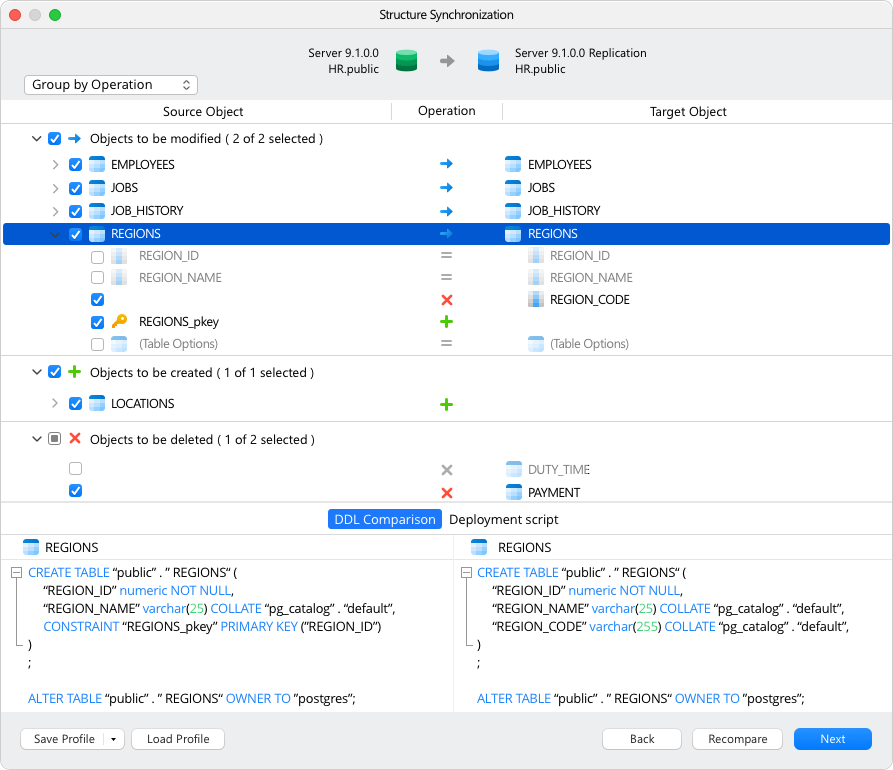Click the target REGIONS table icon
Image resolution: width=893 pixels, height=770 pixels.
pos(513,234)
